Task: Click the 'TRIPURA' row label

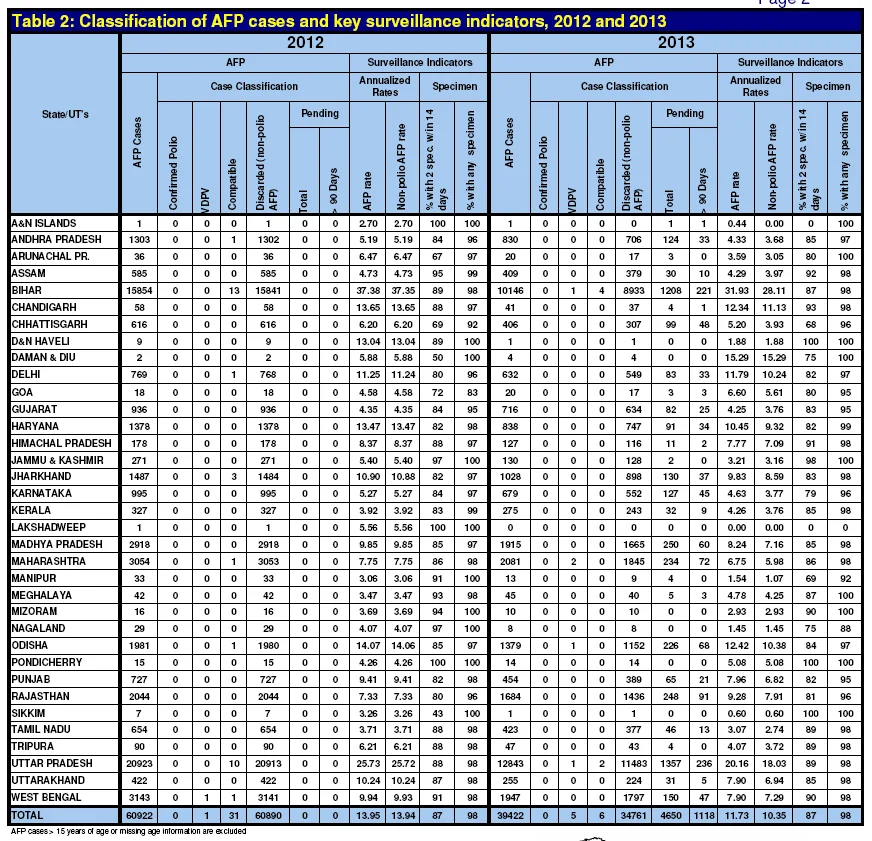Action: [x=32, y=746]
